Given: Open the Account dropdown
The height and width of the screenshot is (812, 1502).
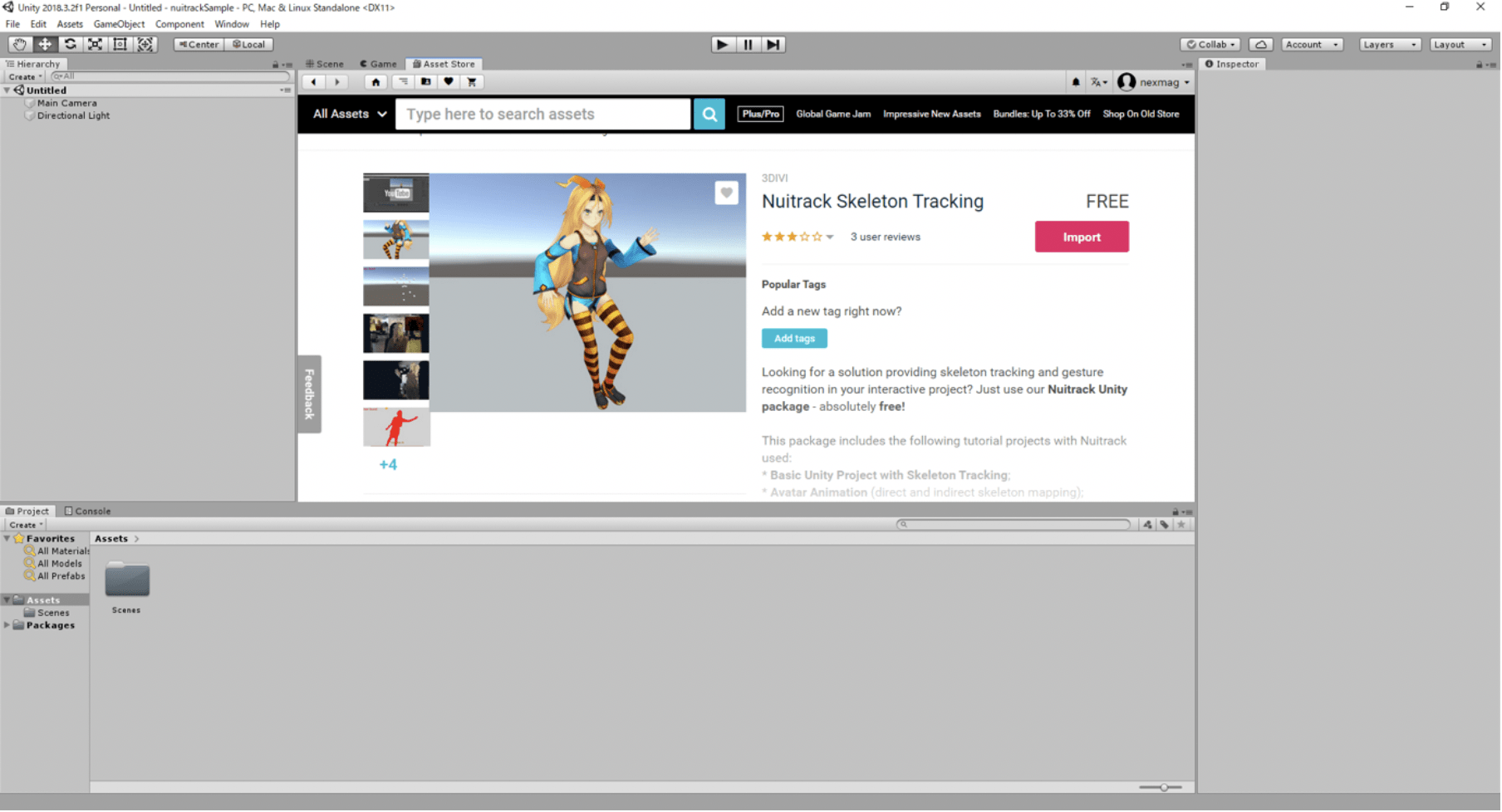Looking at the screenshot, I should [1312, 45].
